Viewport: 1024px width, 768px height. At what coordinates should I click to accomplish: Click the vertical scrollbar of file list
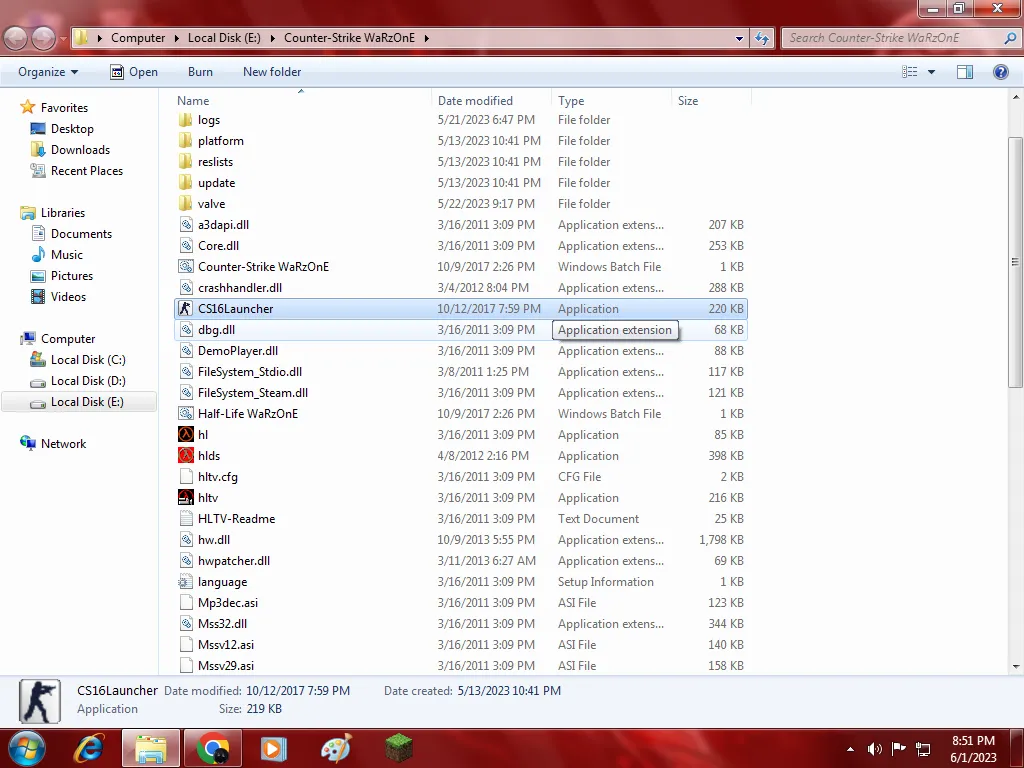(1015, 260)
